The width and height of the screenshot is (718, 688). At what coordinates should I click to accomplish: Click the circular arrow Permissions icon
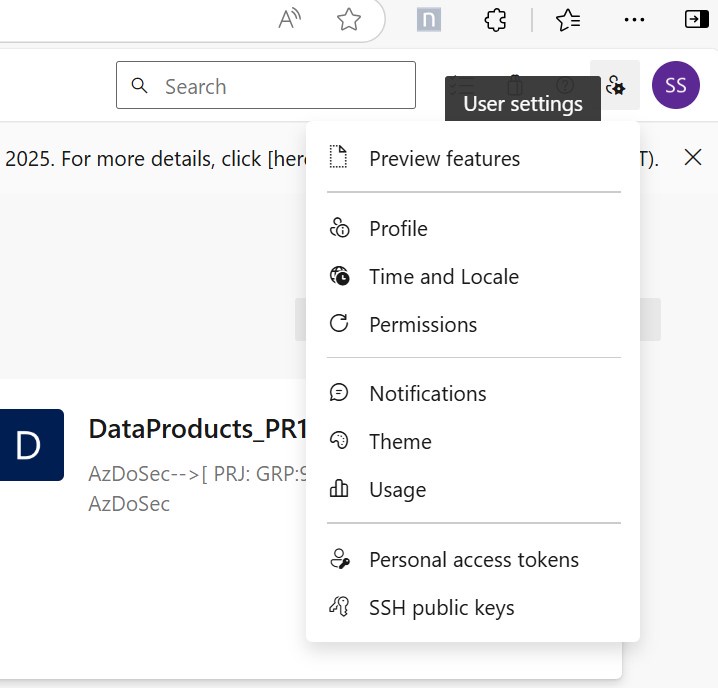coord(339,323)
